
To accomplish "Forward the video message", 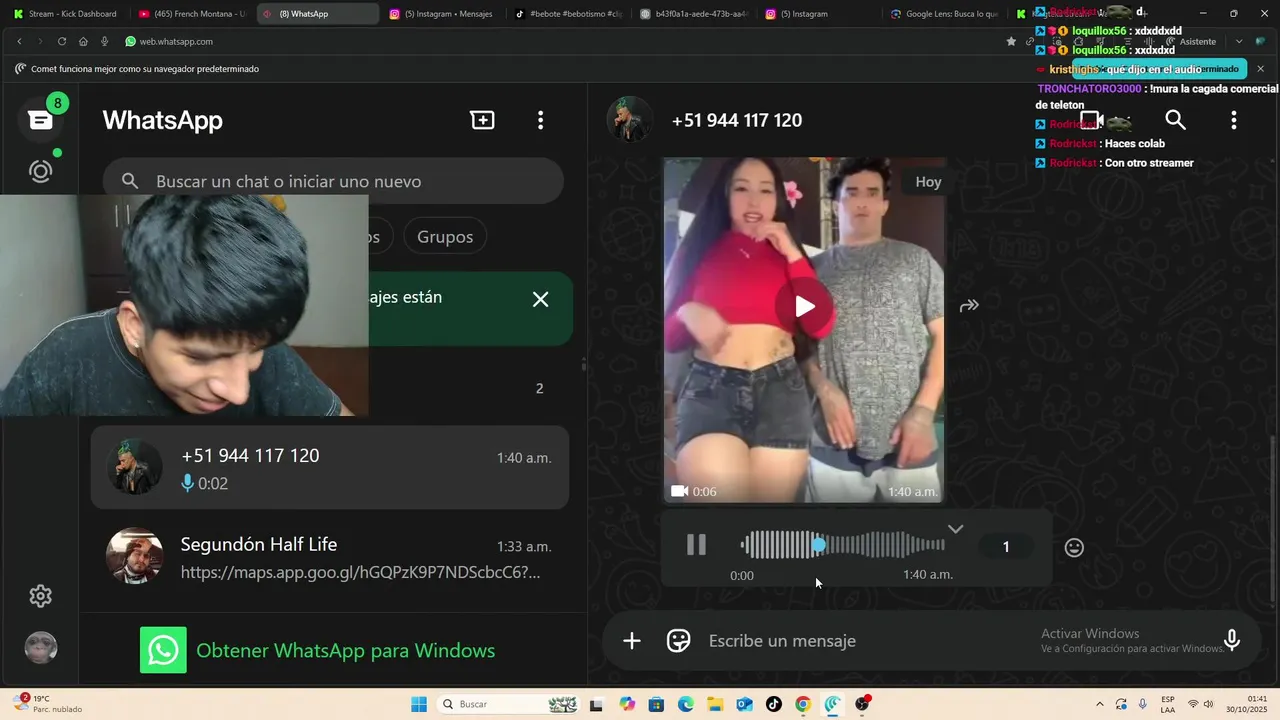I will tap(968, 306).
